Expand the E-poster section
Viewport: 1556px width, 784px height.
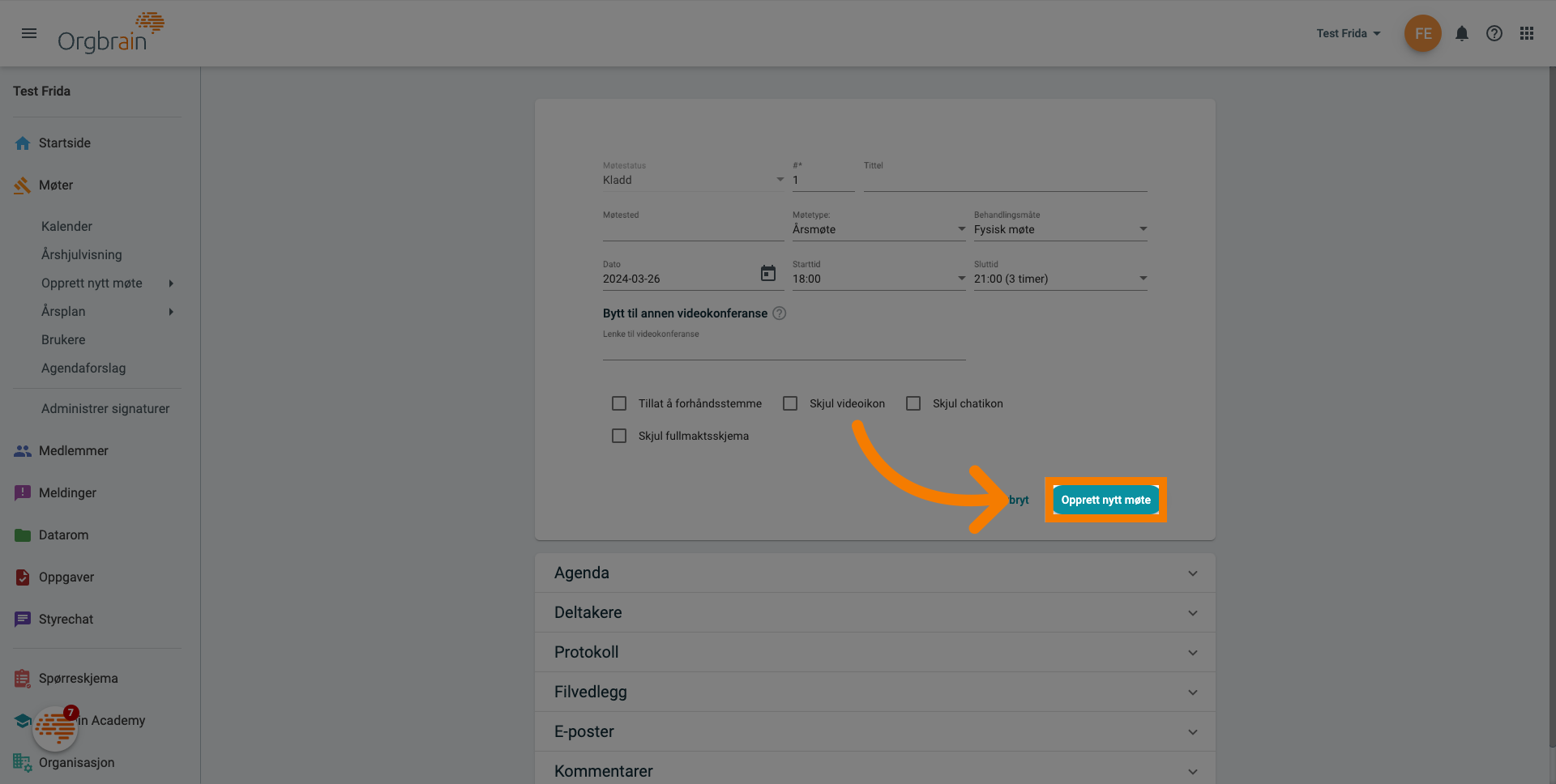point(875,731)
